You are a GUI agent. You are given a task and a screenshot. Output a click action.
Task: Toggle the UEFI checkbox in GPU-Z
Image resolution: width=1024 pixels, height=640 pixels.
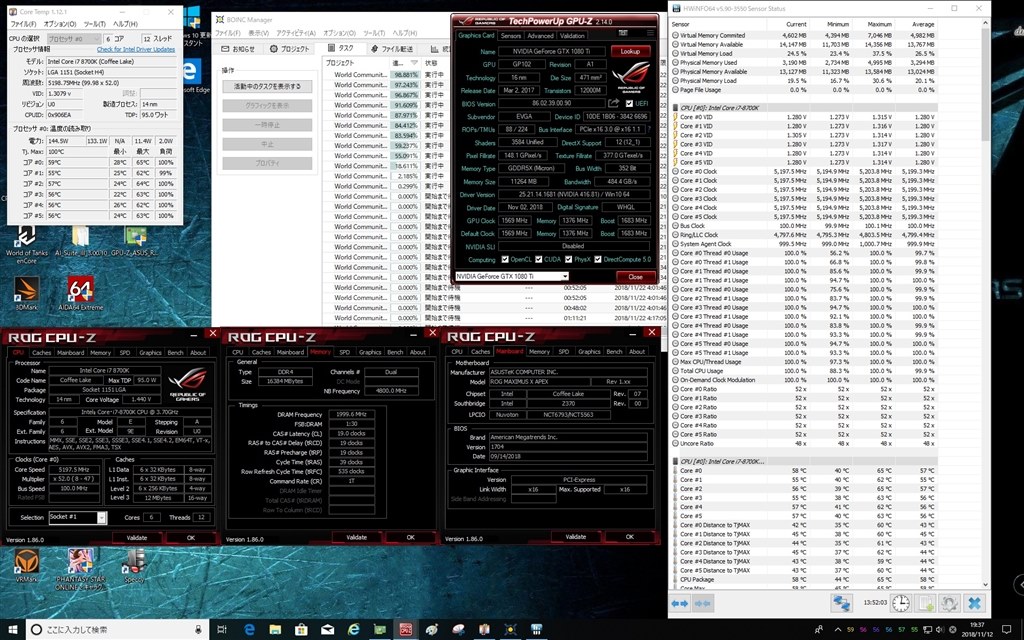coord(629,104)
